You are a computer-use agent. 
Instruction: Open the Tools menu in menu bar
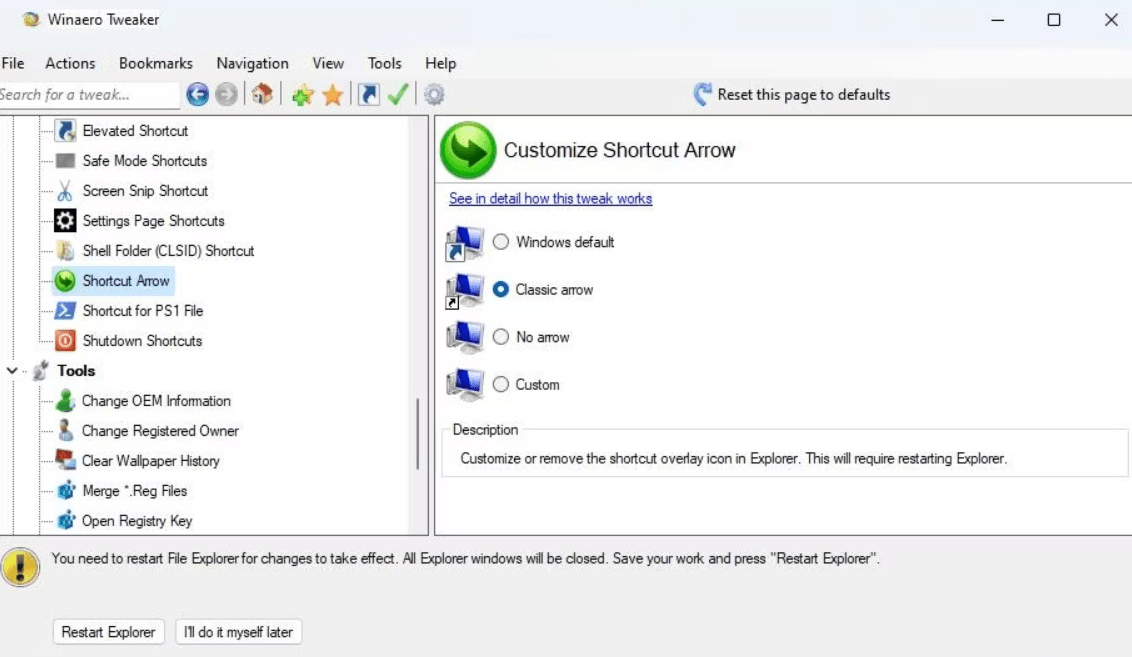click(x=384, y=64)
